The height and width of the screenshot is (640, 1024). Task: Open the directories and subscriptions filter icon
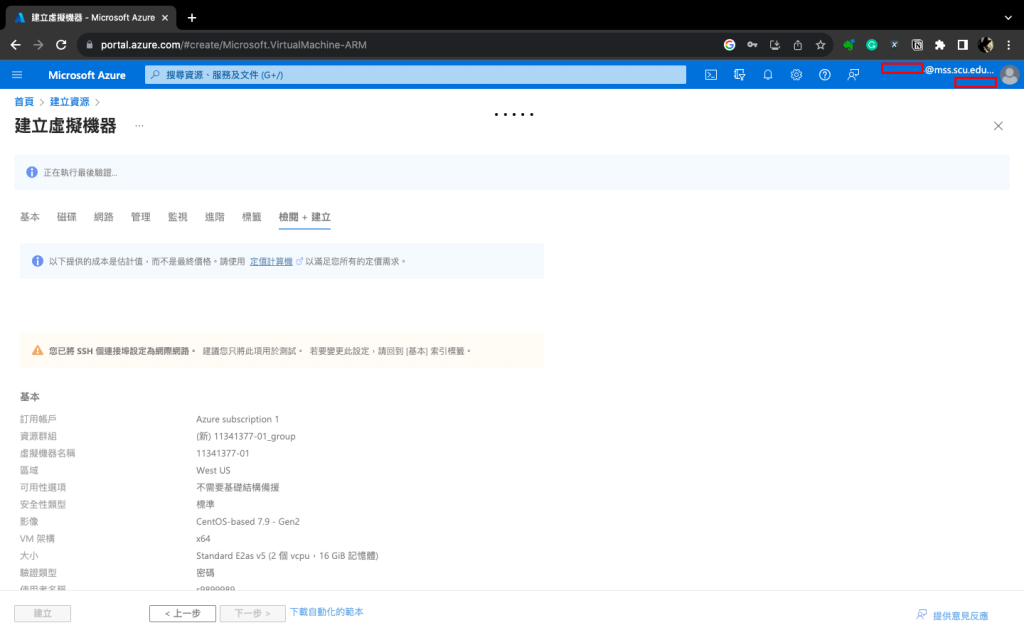point(739,75)
